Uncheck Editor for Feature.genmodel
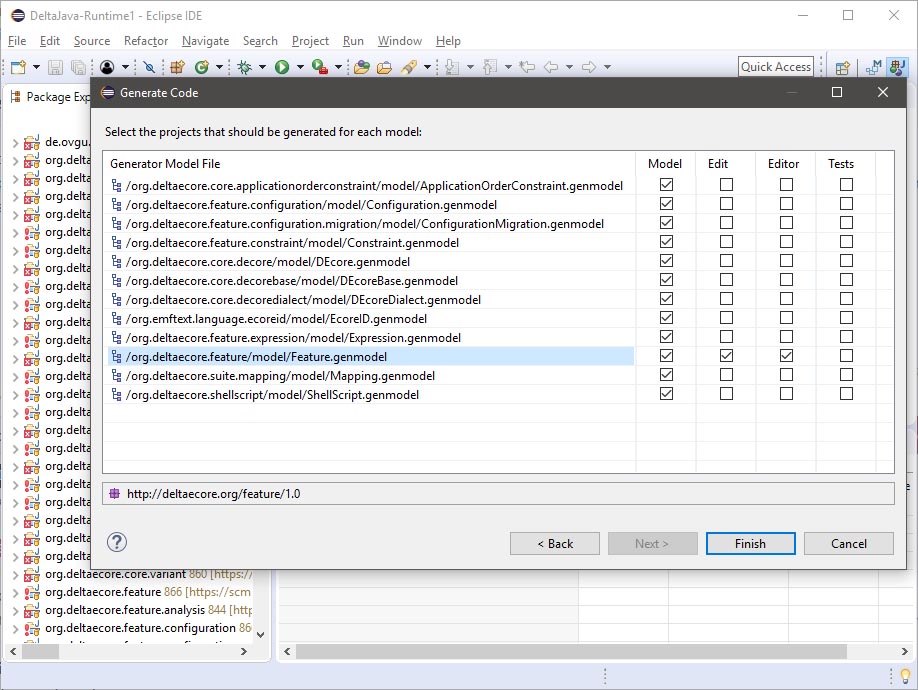 [x=786, y=355]
